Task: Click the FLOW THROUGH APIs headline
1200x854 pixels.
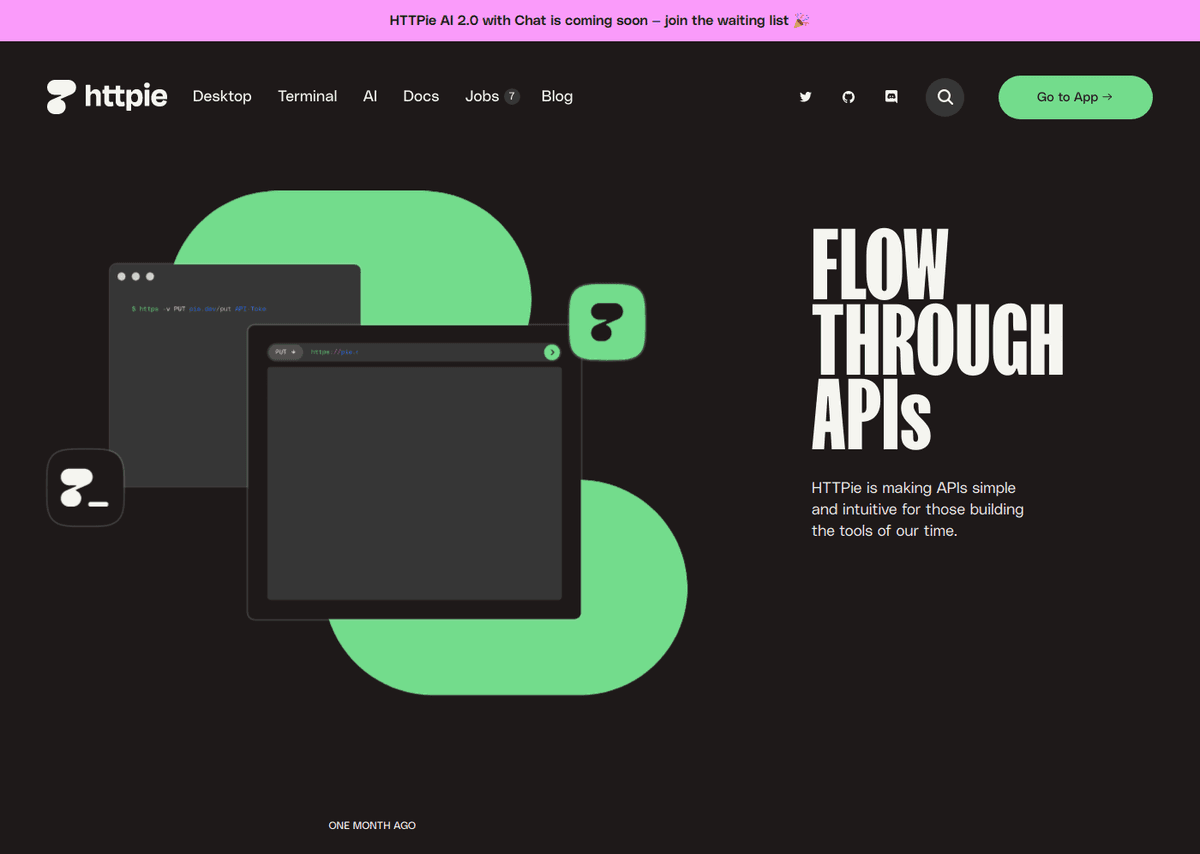Action: 937,339
